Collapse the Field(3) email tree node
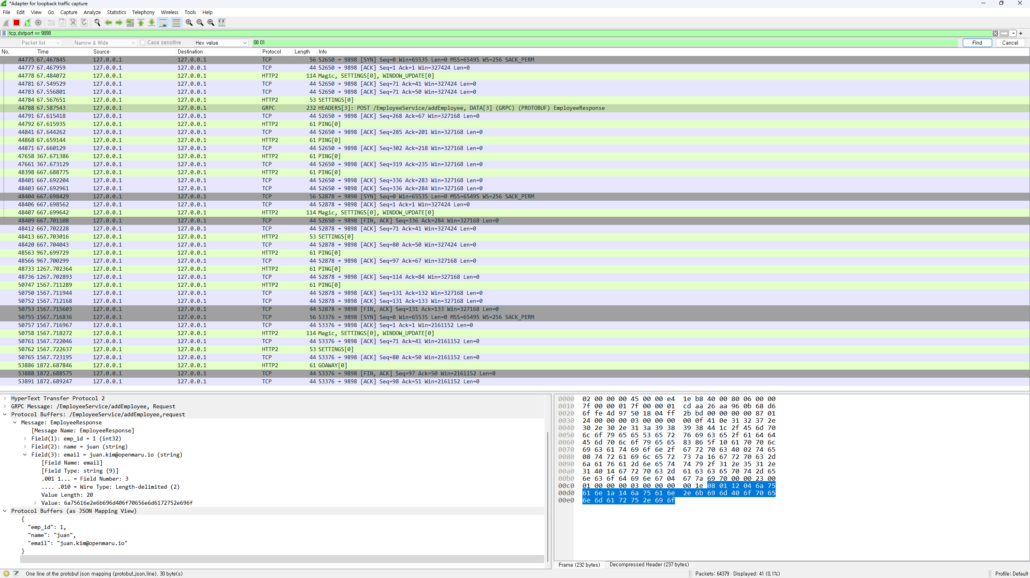Image resolution: width=1030 pixels, height=578 pixels. (25, 455)
